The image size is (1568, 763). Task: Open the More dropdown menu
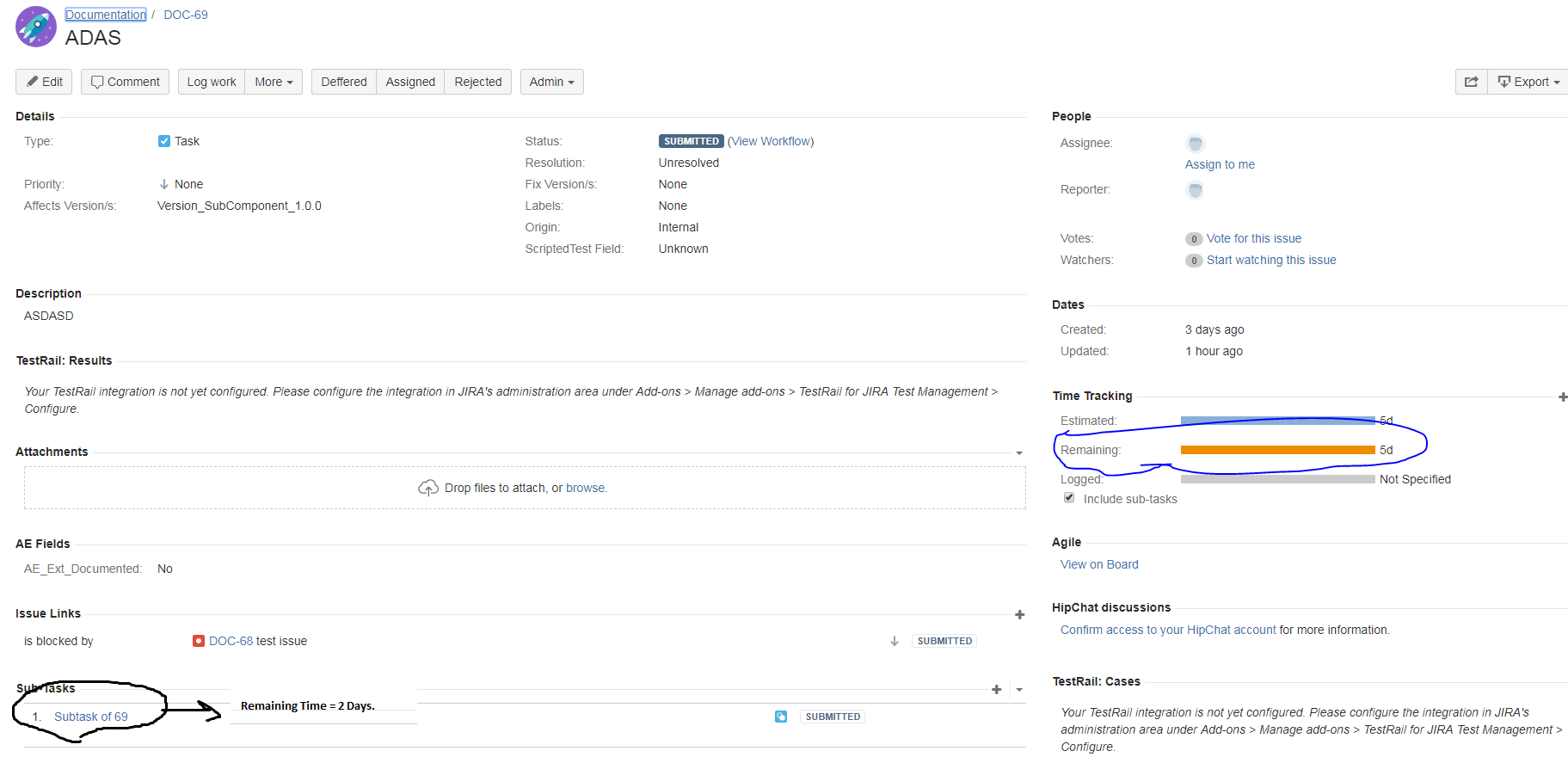click(274, 82)
